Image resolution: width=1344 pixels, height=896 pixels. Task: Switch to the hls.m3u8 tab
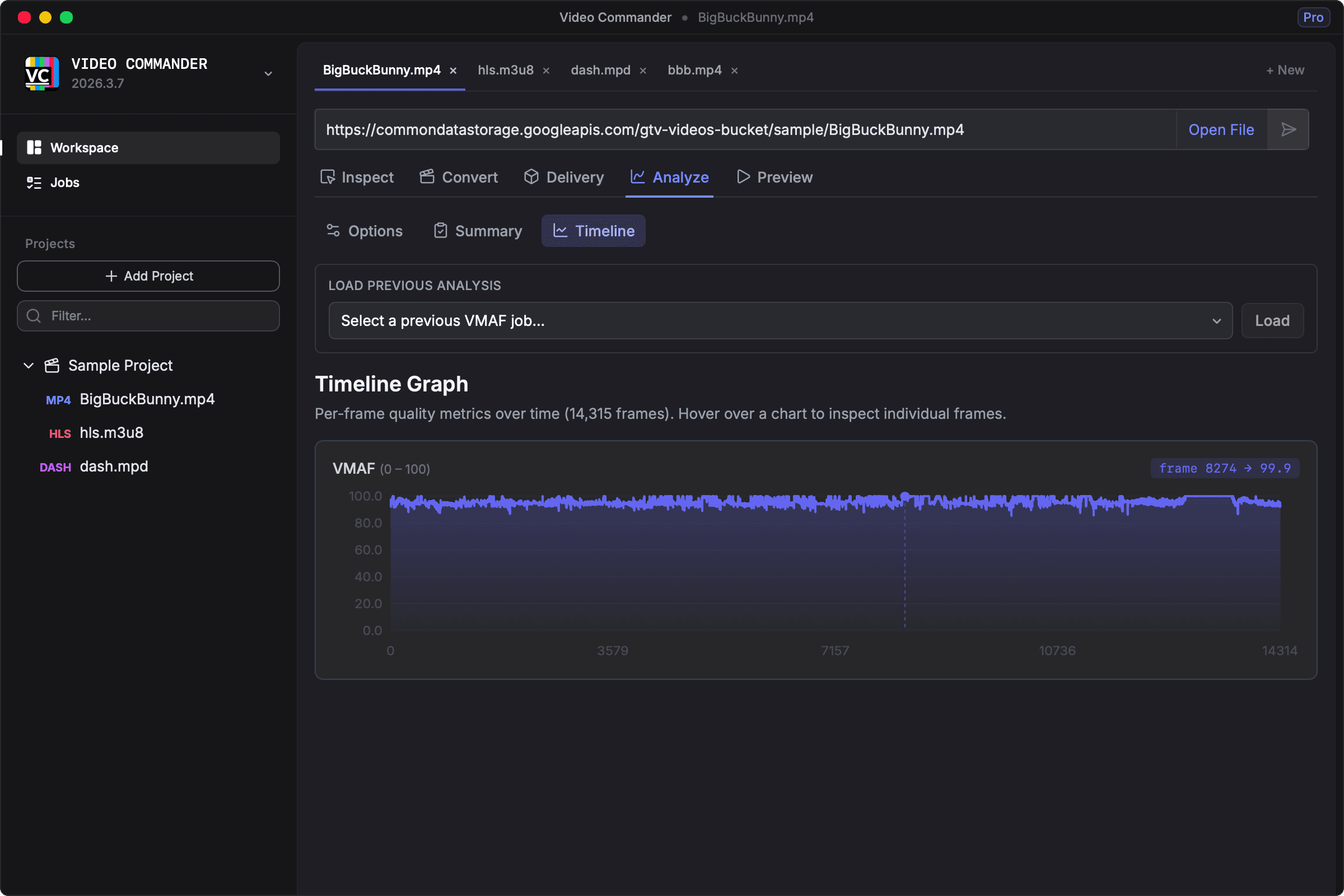(505, 69)
